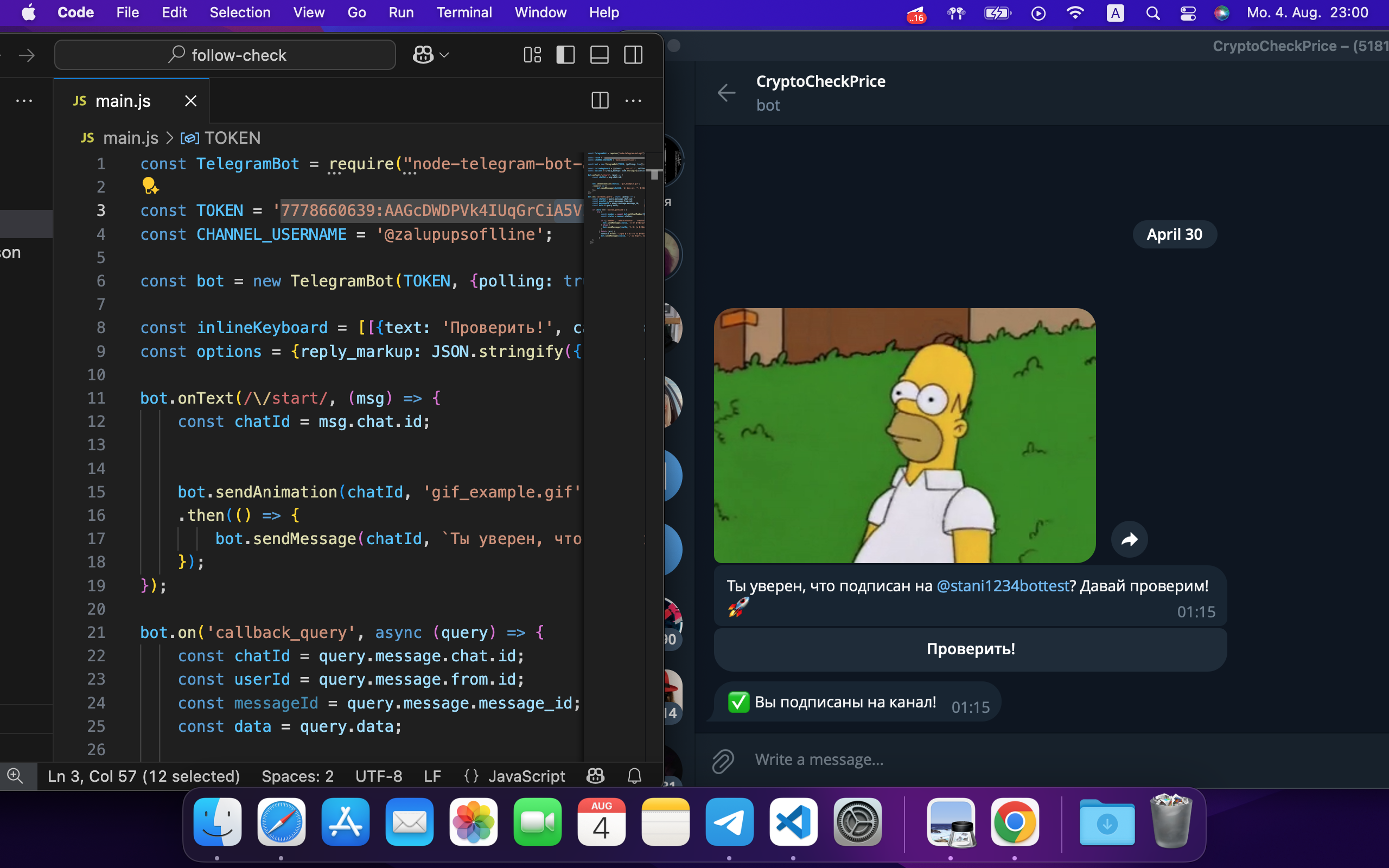Screen dimensions: 1389x868
Task: Toggle the bottom panel visibility
Action: (599, 55)
